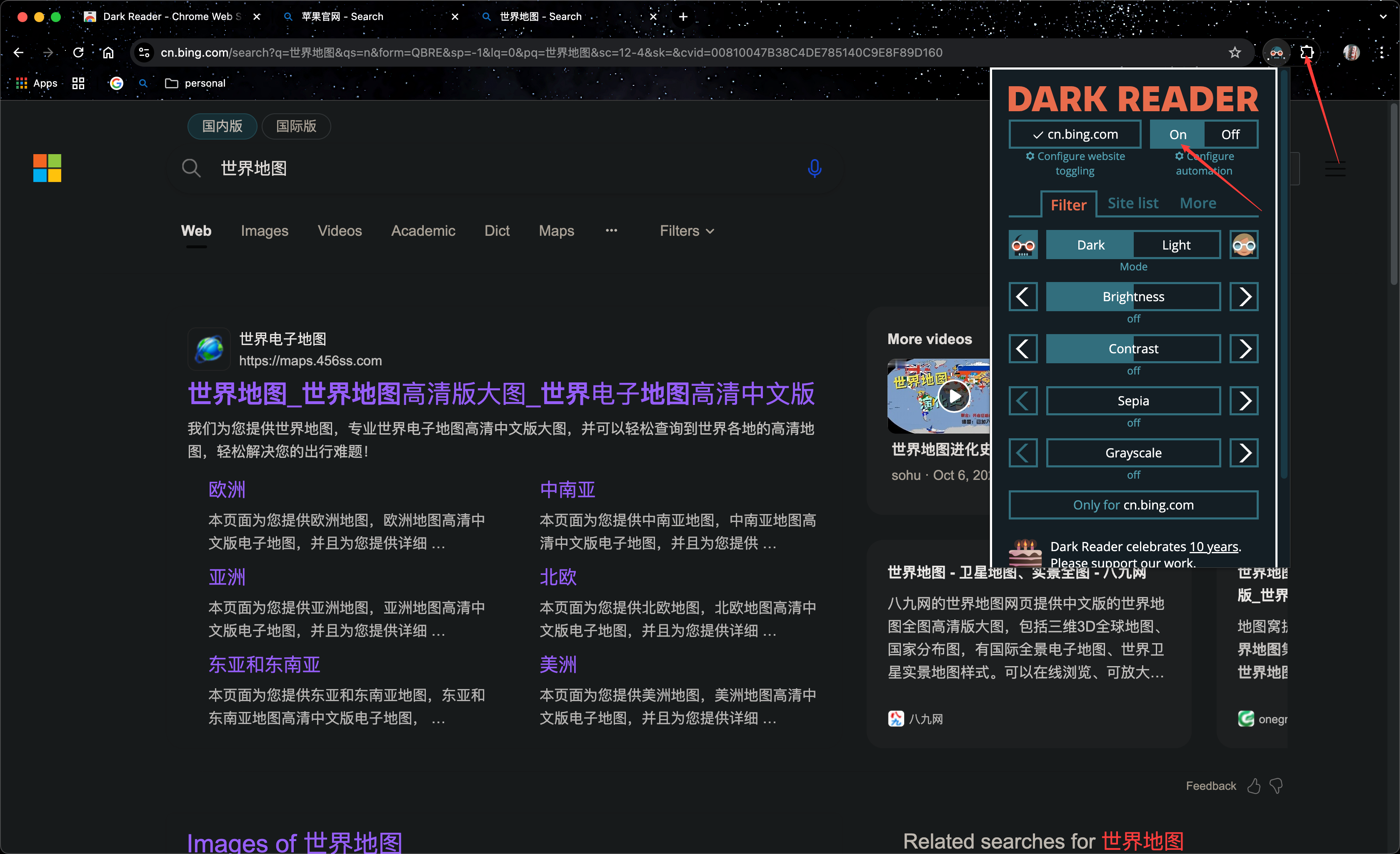Open the three-dot more search categories menu
Image resolution: width=1400 pixels, height=854 pixels.
(611, 230)
